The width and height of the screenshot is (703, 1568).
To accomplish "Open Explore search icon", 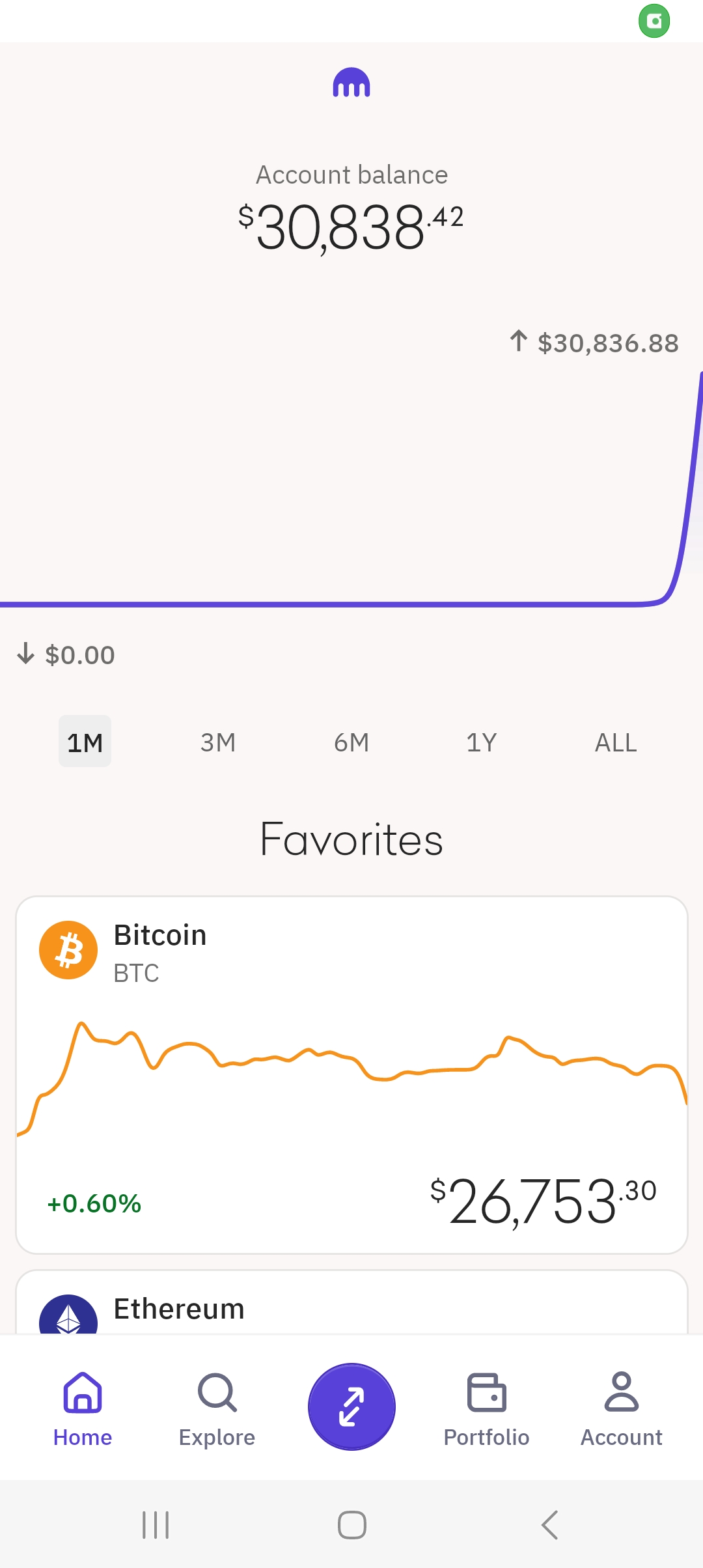I will click(x=217, y=1392).
